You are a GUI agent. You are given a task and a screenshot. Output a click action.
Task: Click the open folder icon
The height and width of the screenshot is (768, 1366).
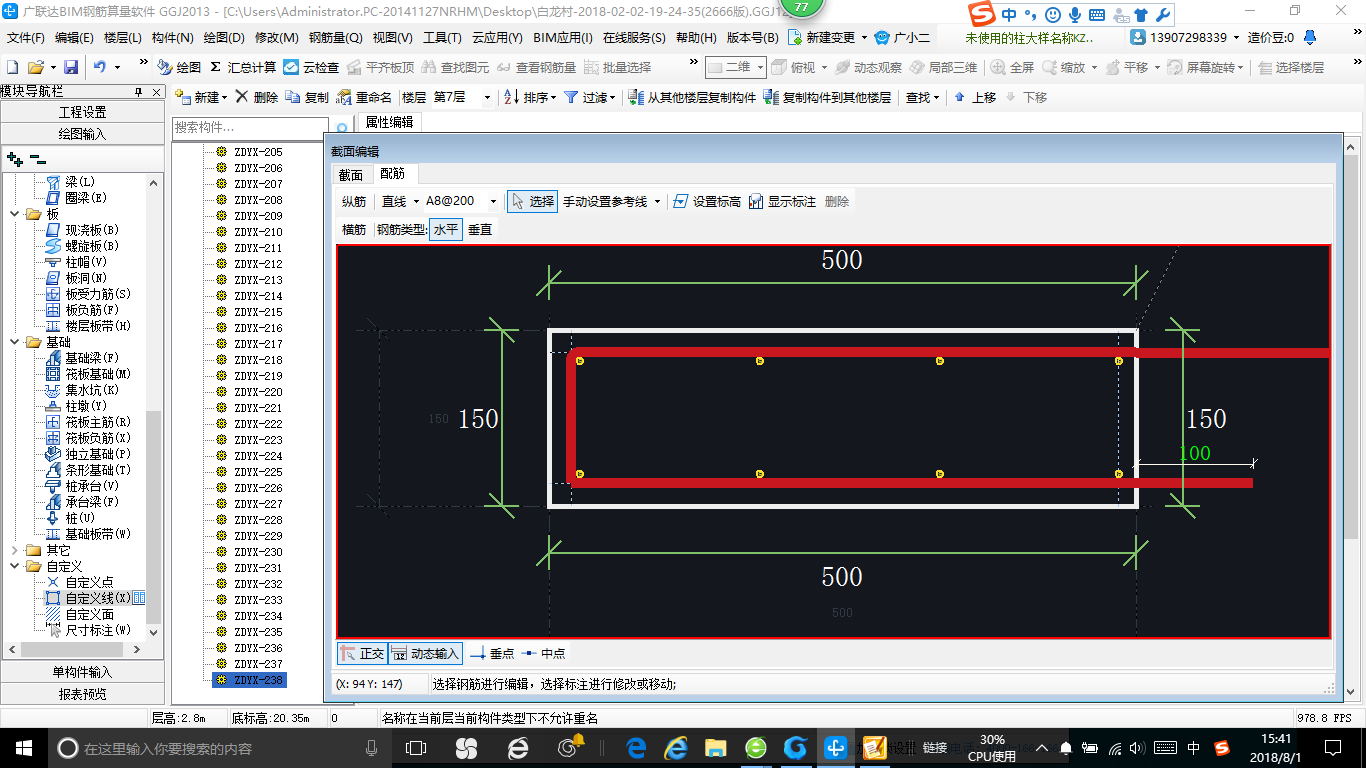click(35, 67)
